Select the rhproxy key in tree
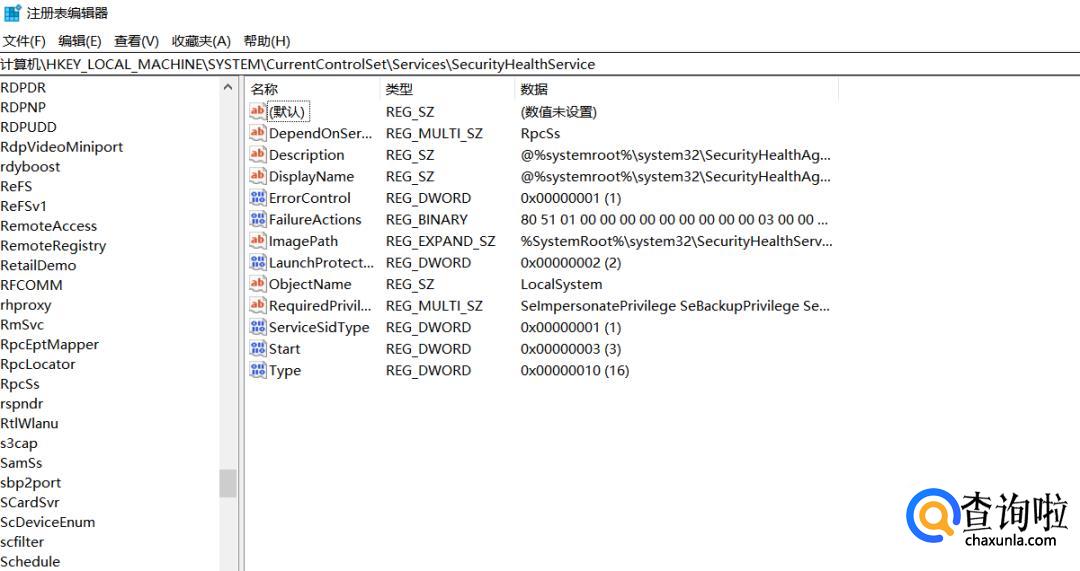Viewport: 1080px width, 571px height. click(26, 305)
